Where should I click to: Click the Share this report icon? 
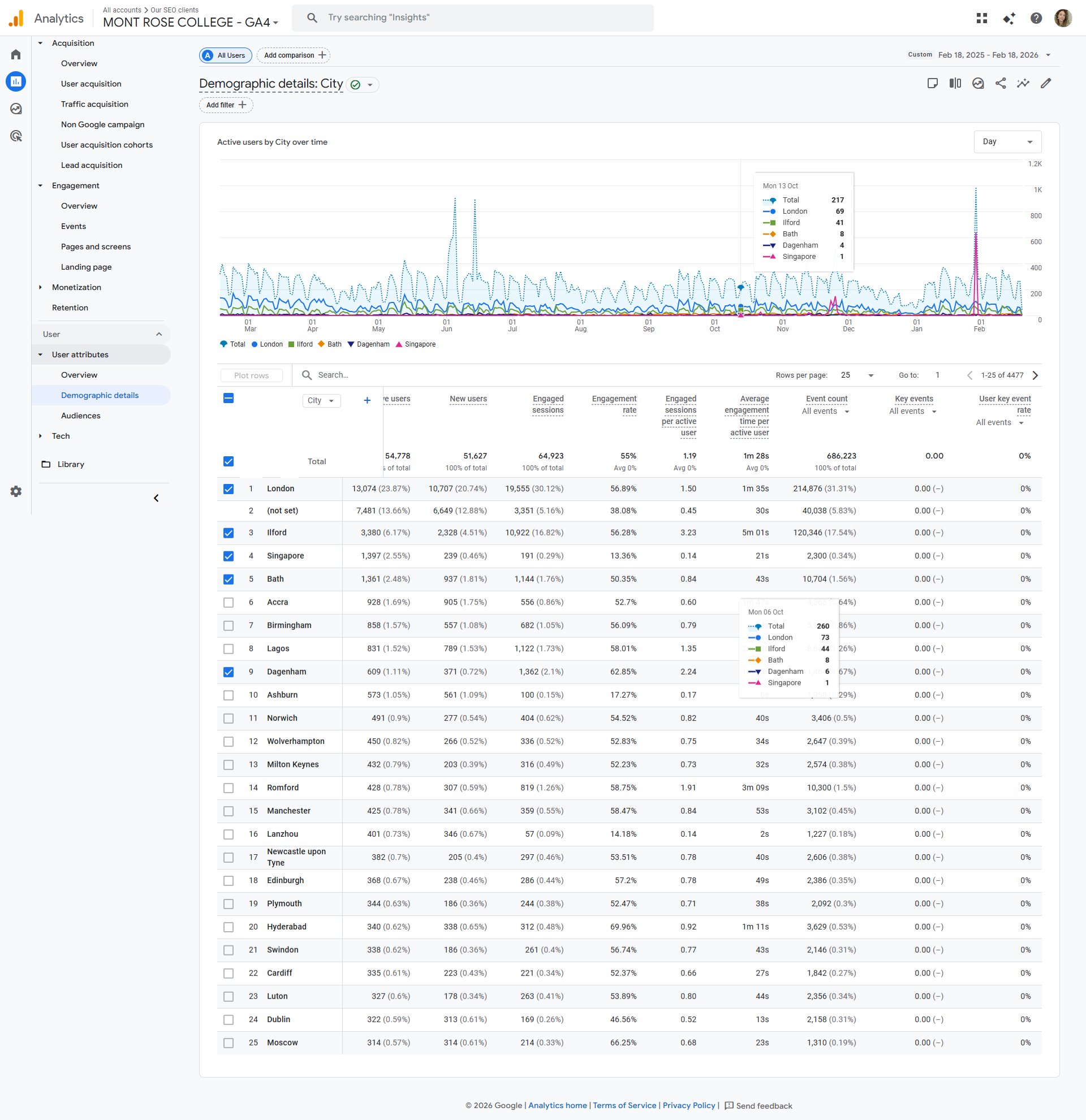(1000, 84)
